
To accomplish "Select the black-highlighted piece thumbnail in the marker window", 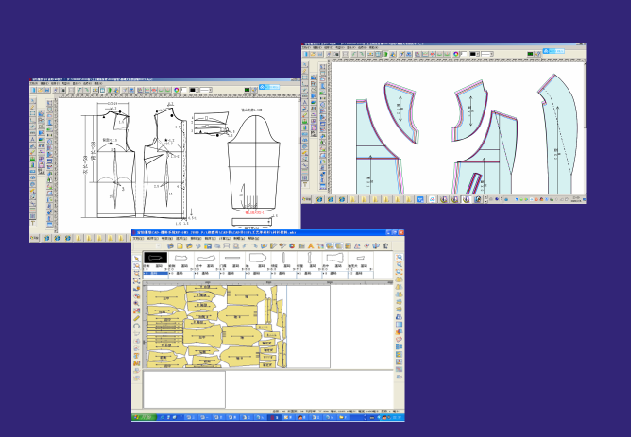I will (153, 258).
